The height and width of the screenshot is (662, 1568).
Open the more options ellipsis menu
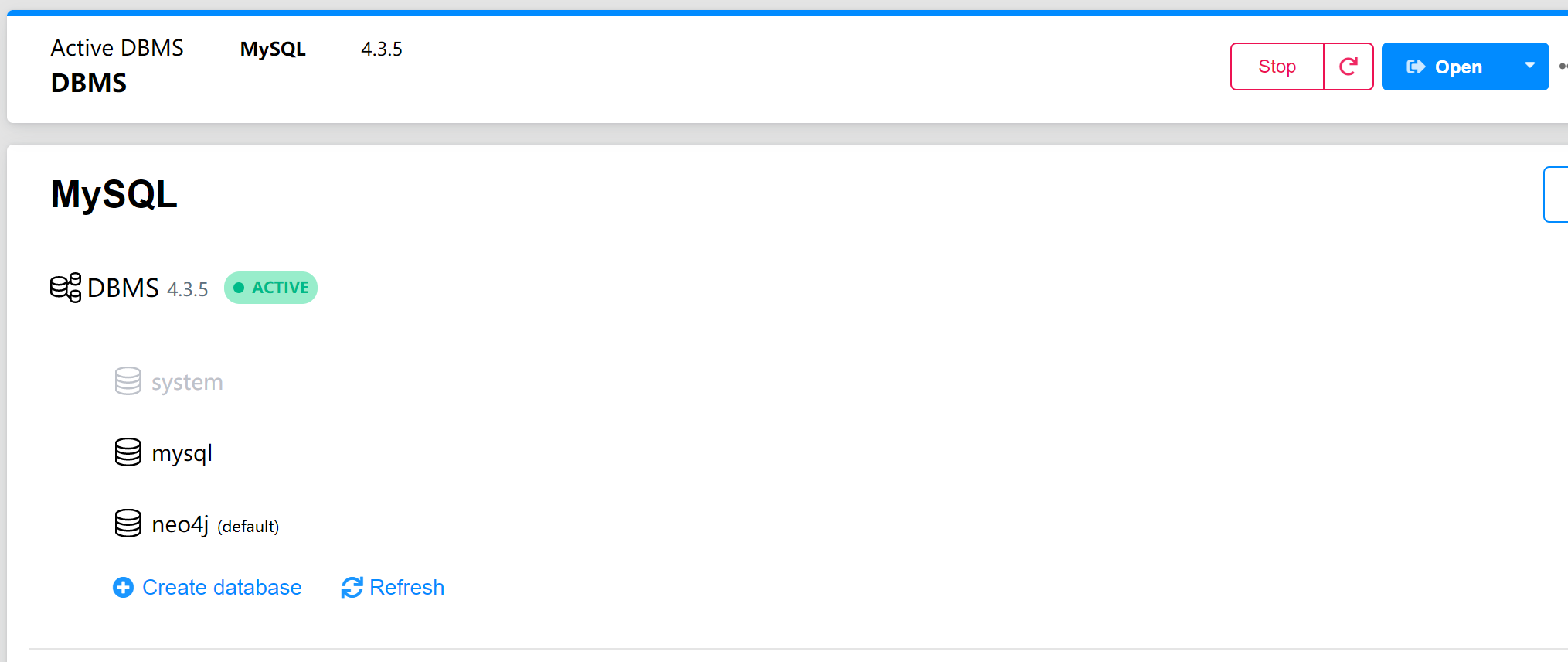tap(1563, 67)
